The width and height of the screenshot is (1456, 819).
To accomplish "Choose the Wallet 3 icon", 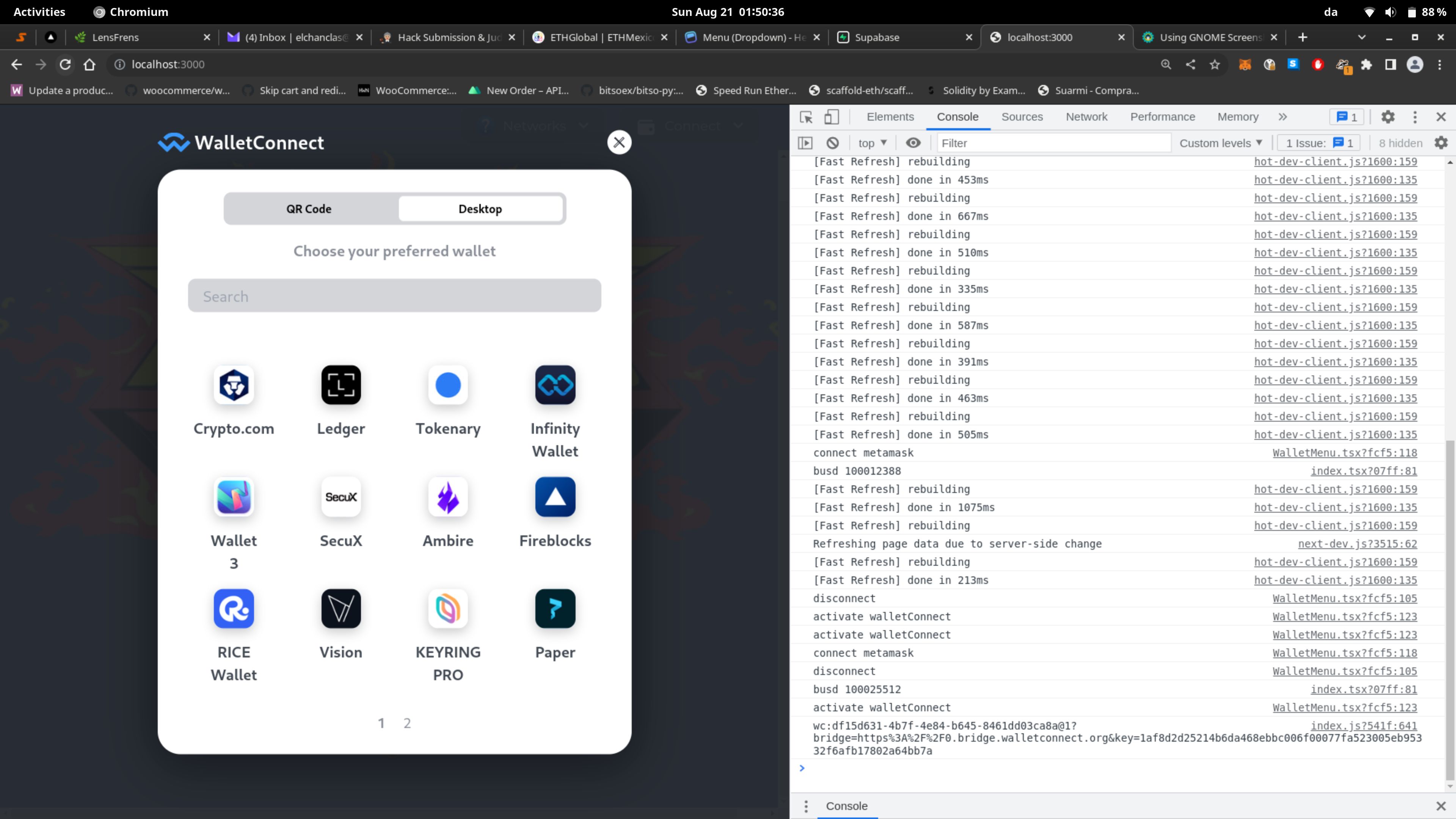I will click(234, 497).
